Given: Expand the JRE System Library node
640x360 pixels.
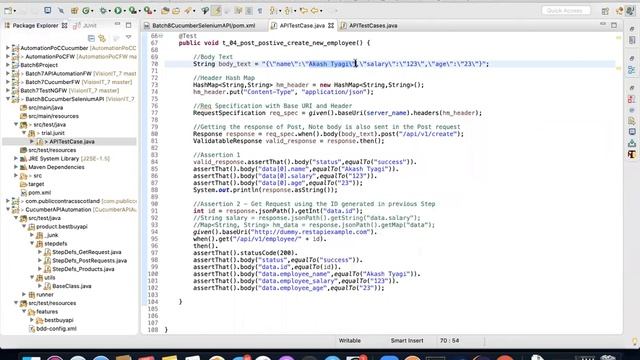Looking at the screenshot, I should pos(16,158).
